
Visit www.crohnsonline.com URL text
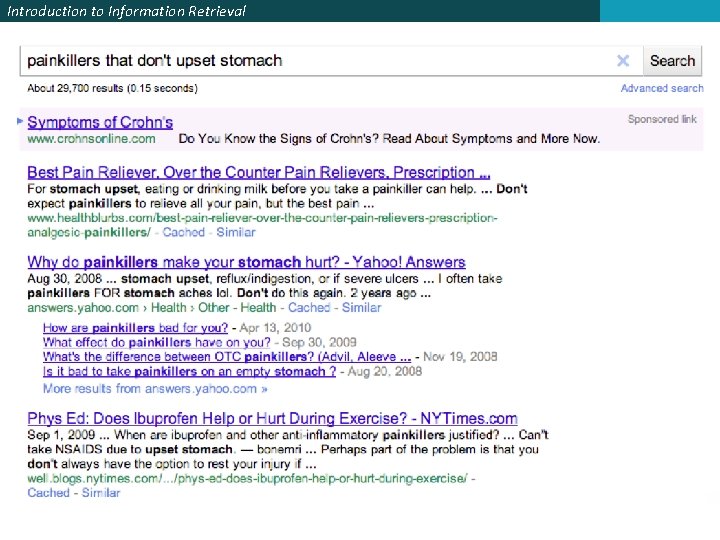[91, 139]
